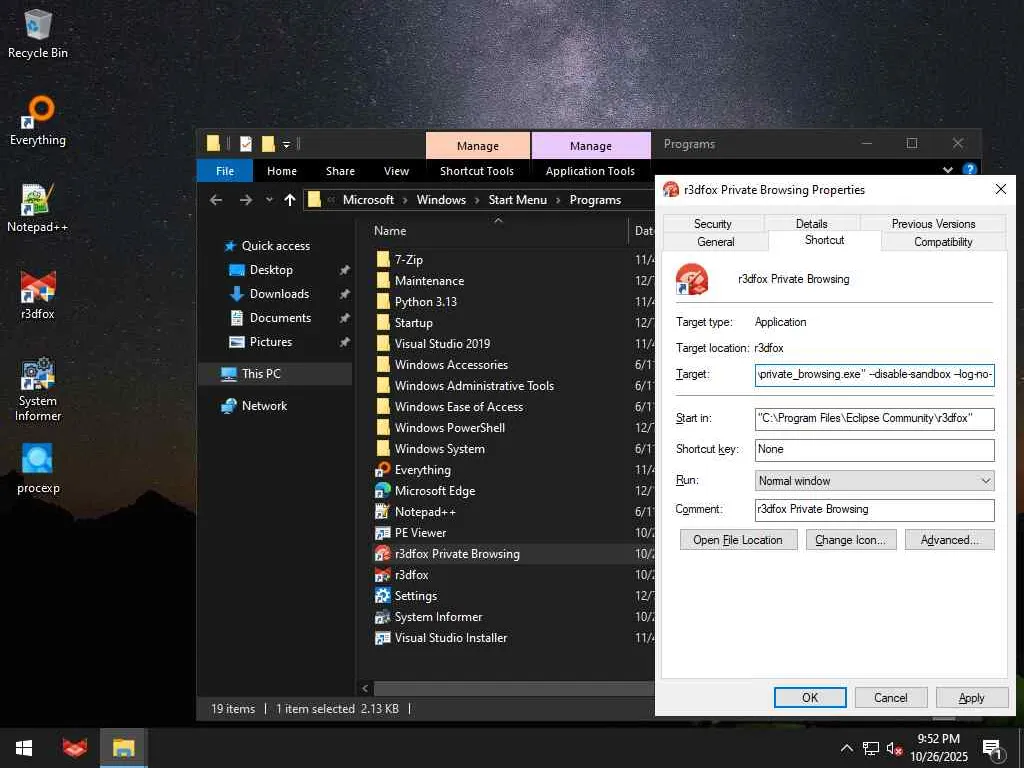Image resolution: width=1024 pixels, height=768 pixels.
Task: Select the Visual Studio Installer shortcut
Action: tap(451, 637)
